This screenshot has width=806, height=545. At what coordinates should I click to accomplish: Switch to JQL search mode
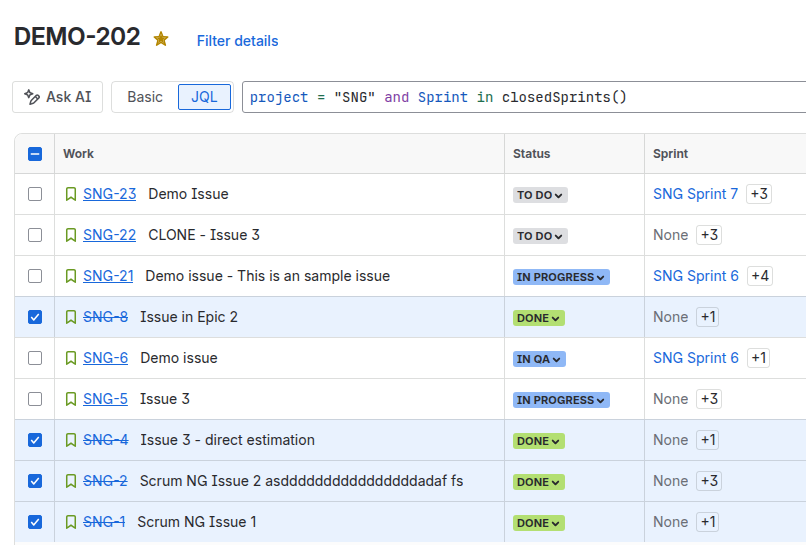(204, 97)
